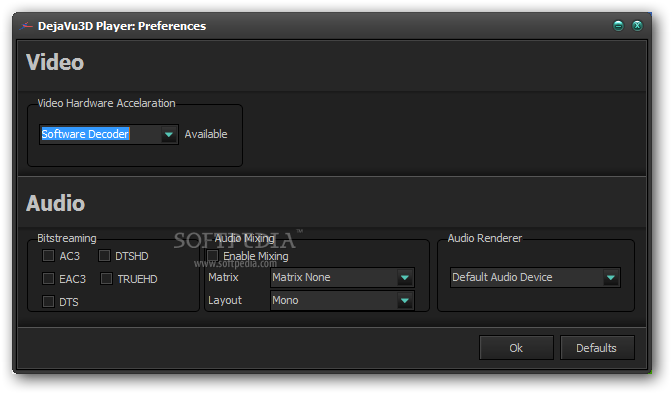
Task: Expand the Matrix None dropdown arrow
Action: point(405,278)
